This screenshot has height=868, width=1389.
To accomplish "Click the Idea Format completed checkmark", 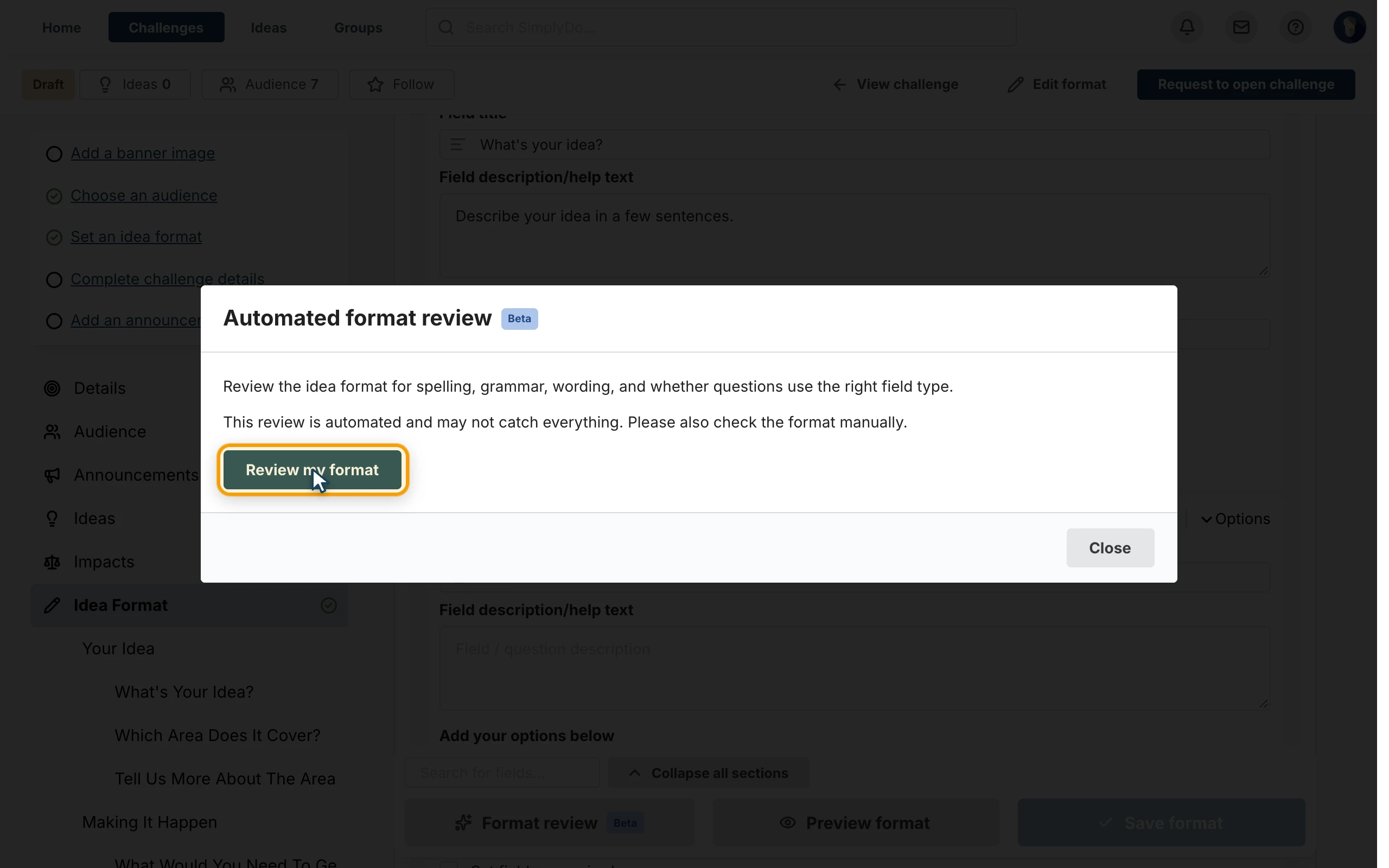I will [328, 605].
